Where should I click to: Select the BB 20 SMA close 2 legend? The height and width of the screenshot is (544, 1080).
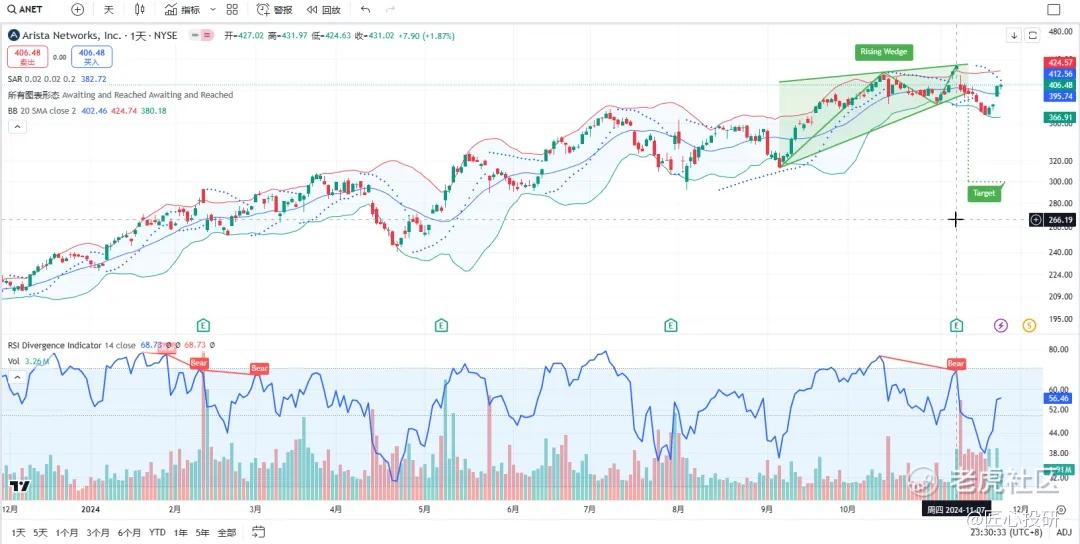[x=87, y=111]
